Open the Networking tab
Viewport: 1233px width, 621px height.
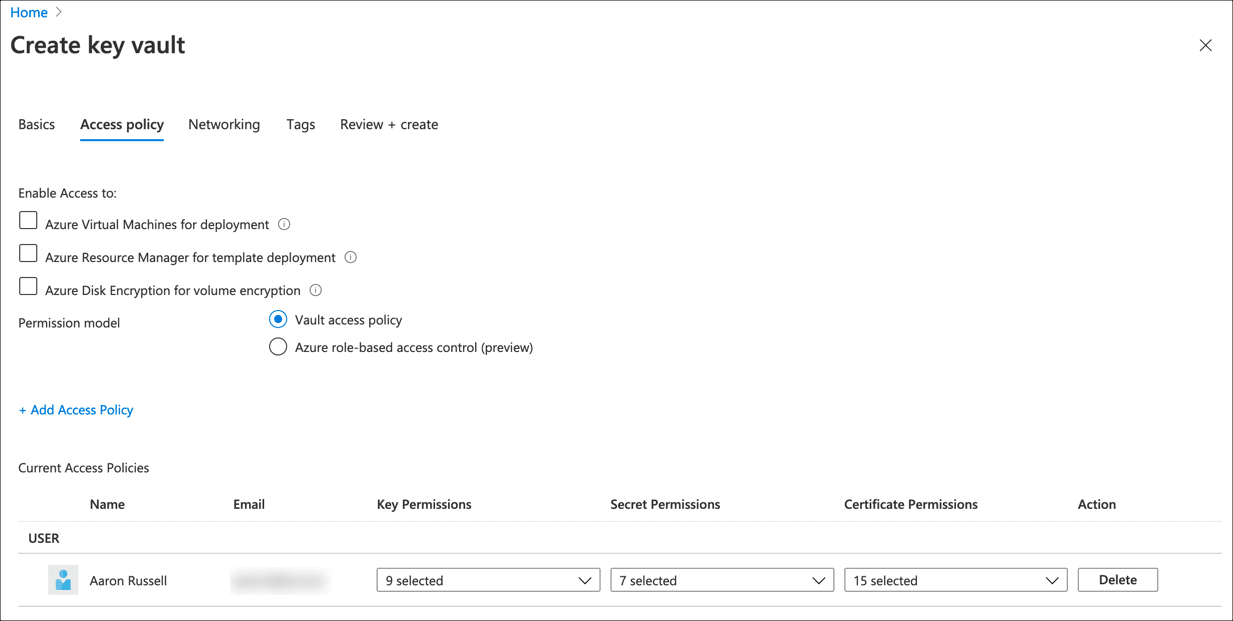pyautogui.click(x=224, y=125)
